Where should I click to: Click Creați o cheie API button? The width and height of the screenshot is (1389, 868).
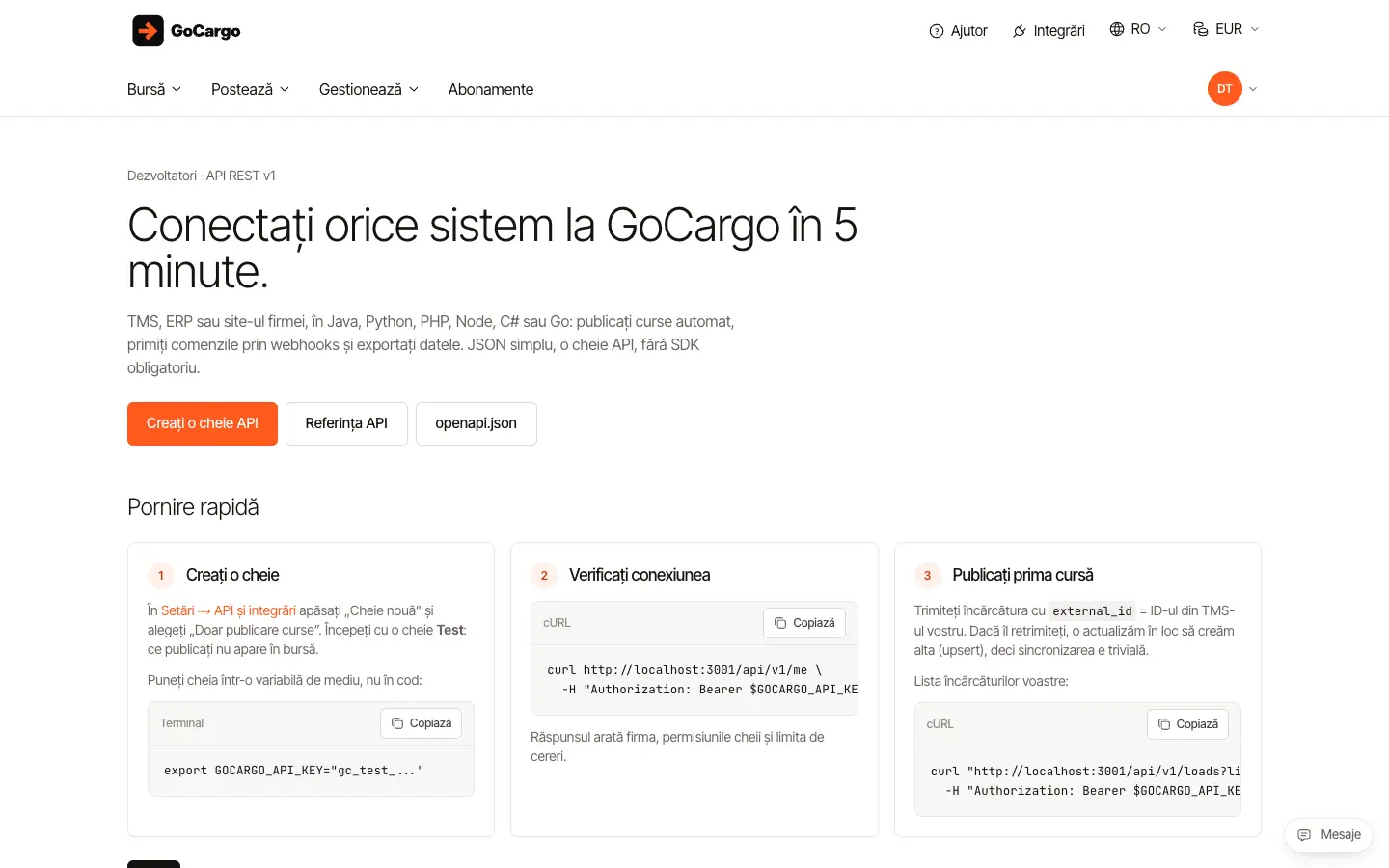coord(203,423)
